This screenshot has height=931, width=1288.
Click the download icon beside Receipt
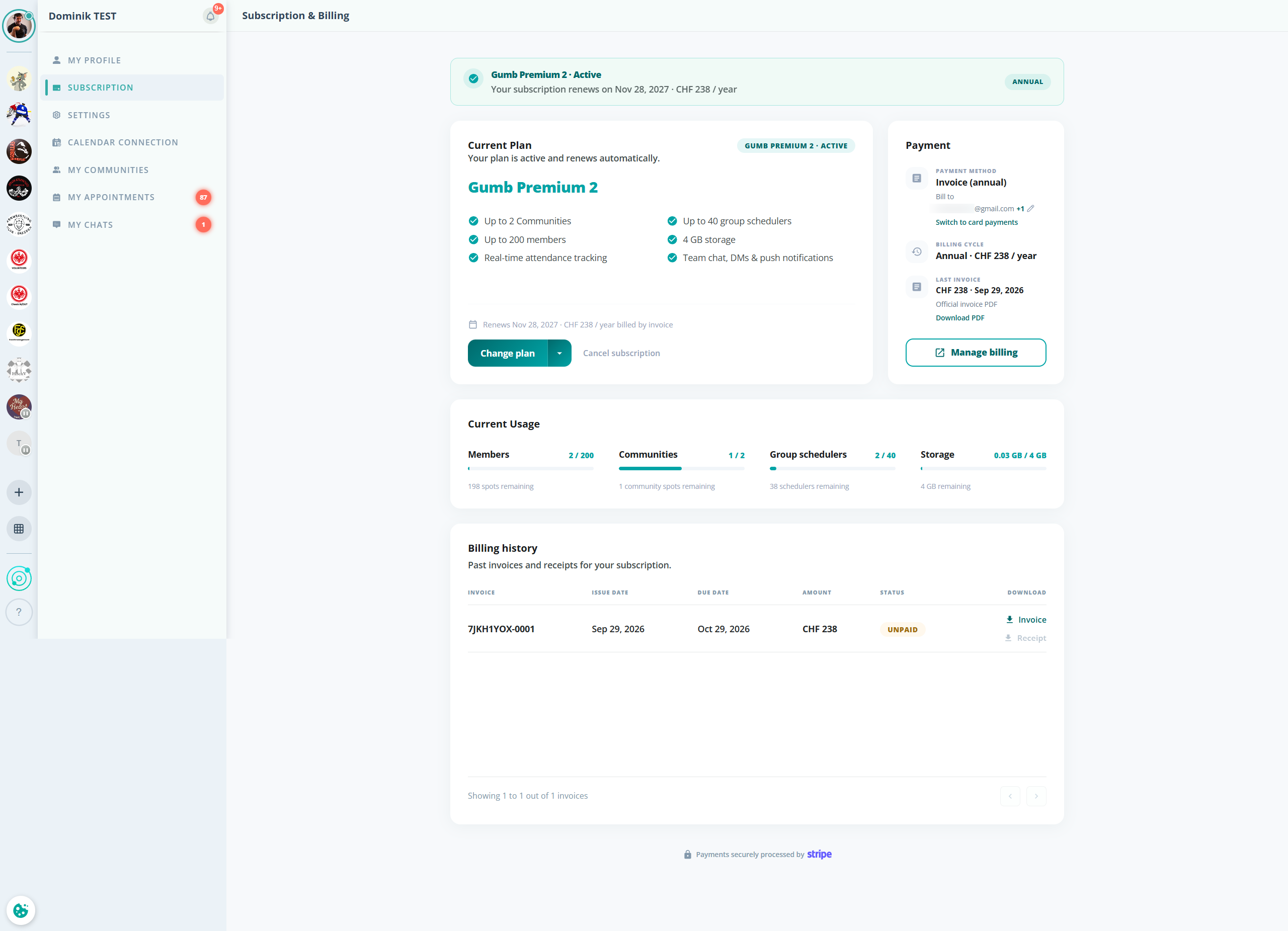coord(1009,637)
